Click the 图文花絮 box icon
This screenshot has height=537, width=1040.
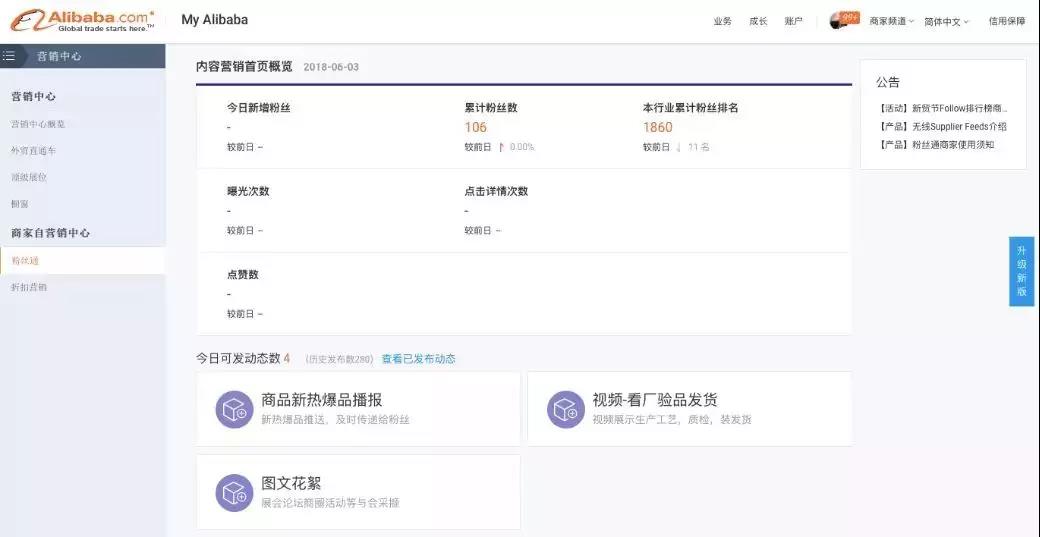(x=234, y=492)
